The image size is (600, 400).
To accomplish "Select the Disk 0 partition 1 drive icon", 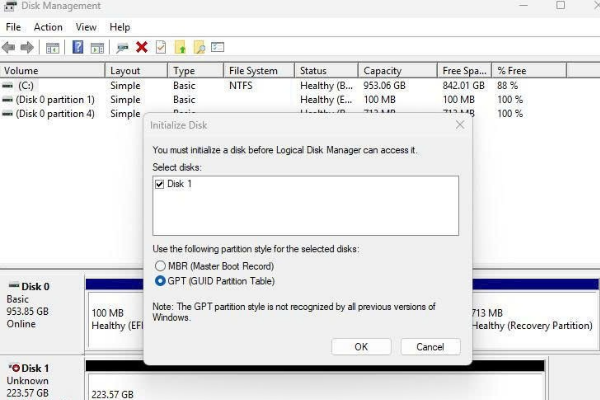I will coord(7,100).
